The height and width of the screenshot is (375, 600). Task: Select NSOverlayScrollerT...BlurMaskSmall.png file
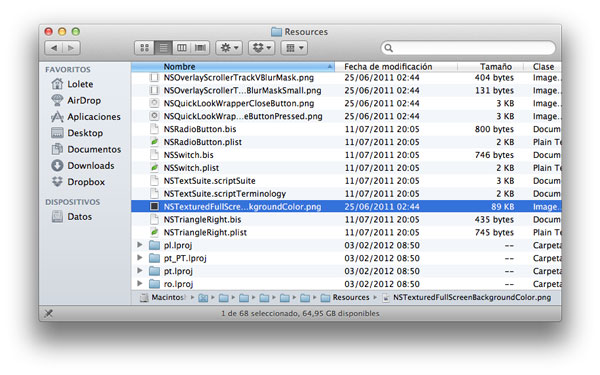click(x=242, y=91)
